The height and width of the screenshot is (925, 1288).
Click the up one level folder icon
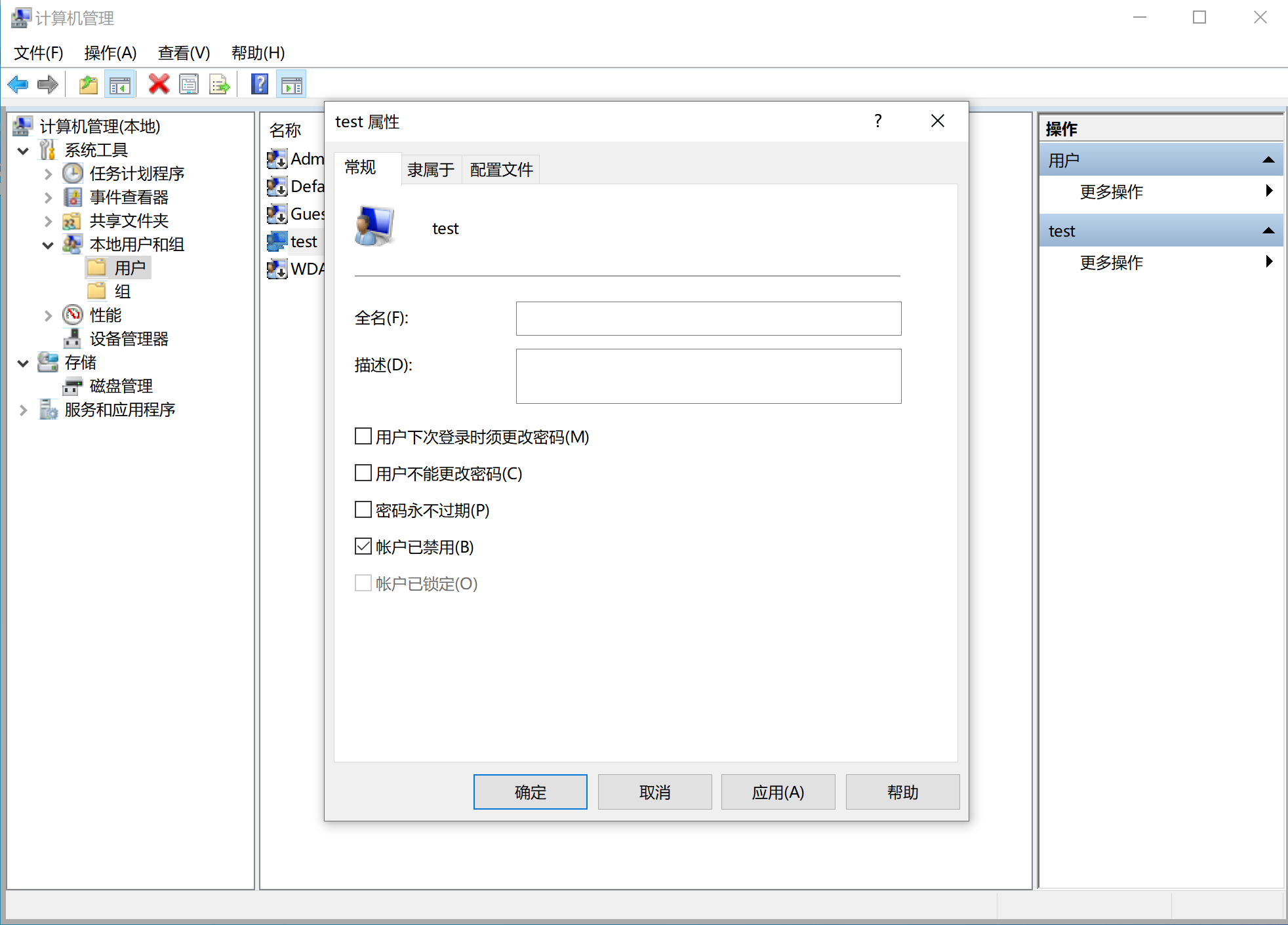pyautogui.click(x=88, y=85)
